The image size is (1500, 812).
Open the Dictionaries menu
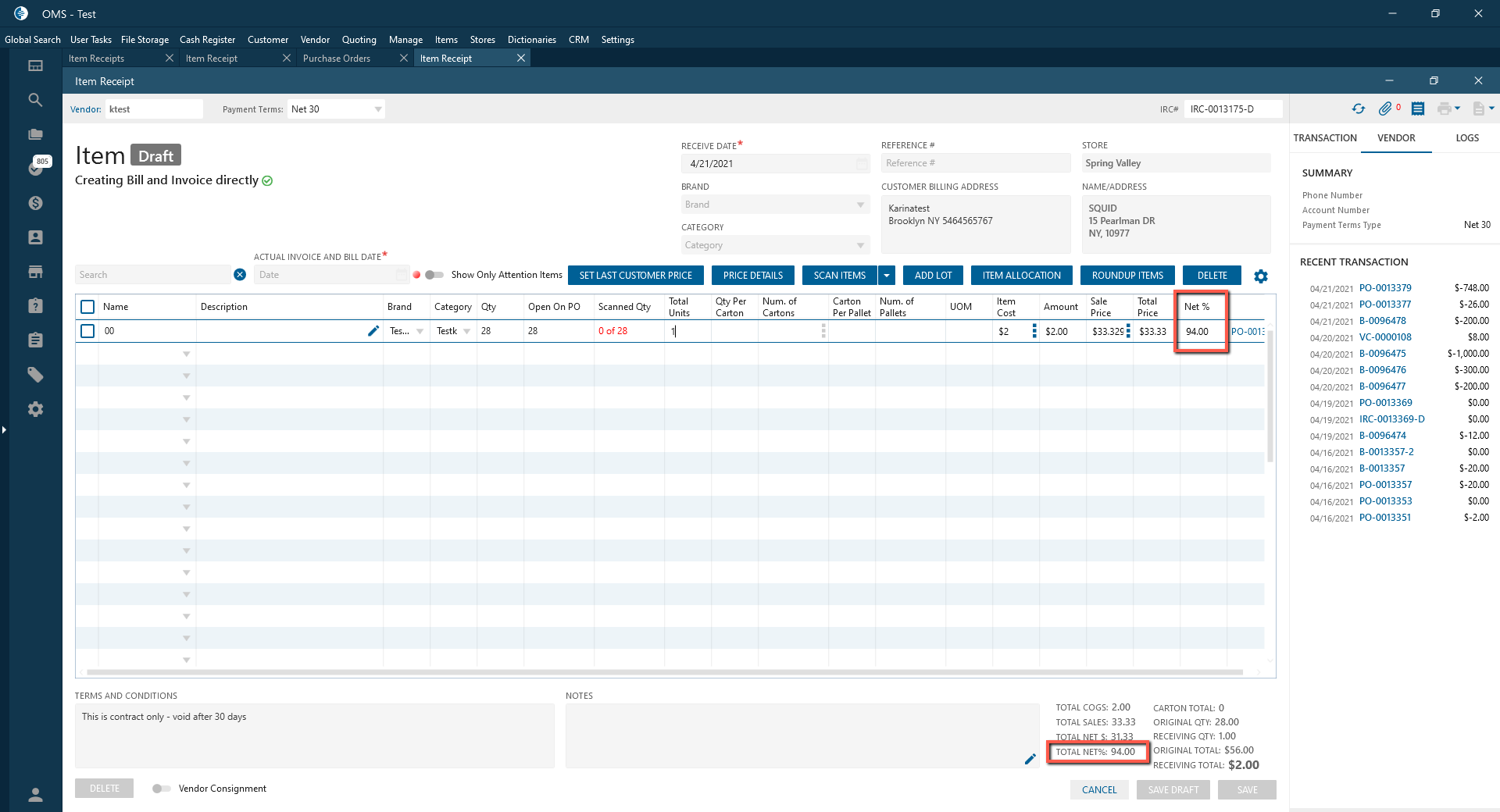coord(531,40)
